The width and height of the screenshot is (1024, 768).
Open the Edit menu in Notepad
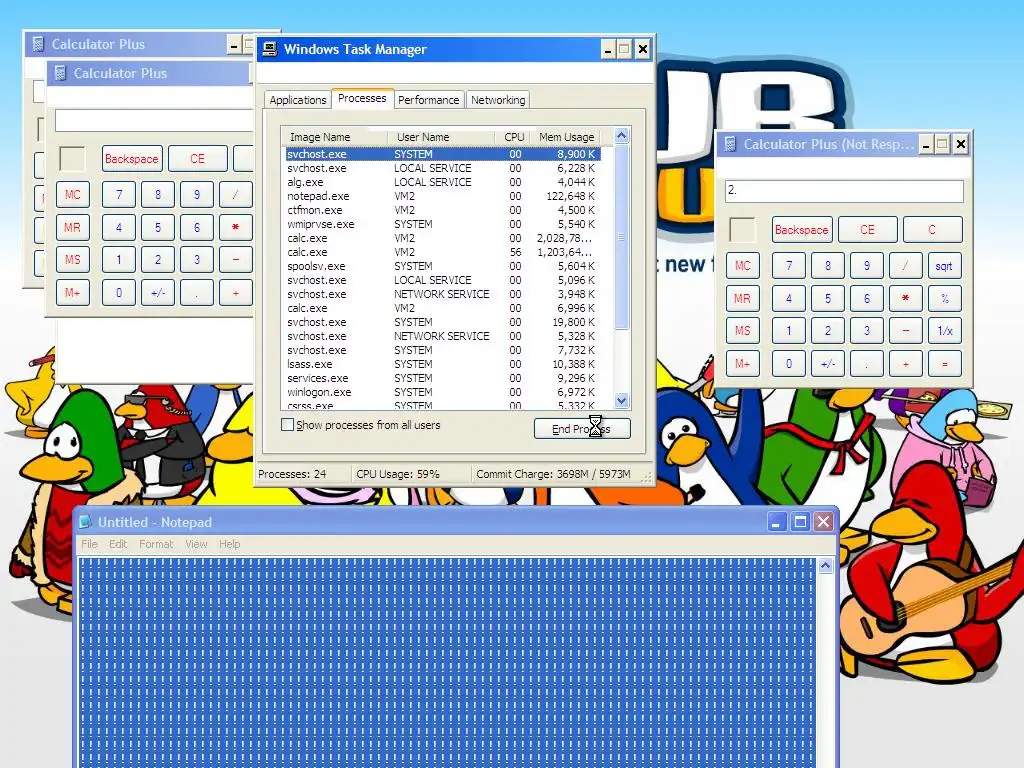coord(118,544)
